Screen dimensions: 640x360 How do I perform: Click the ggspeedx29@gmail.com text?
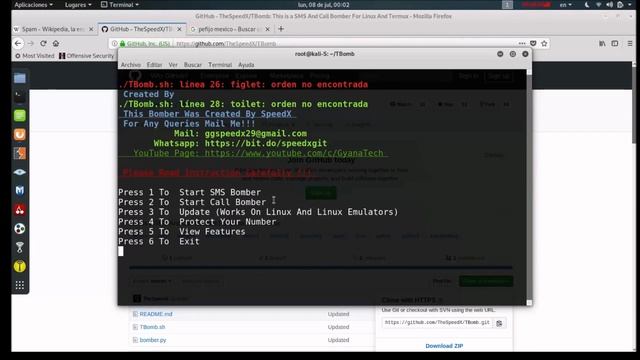256,133
